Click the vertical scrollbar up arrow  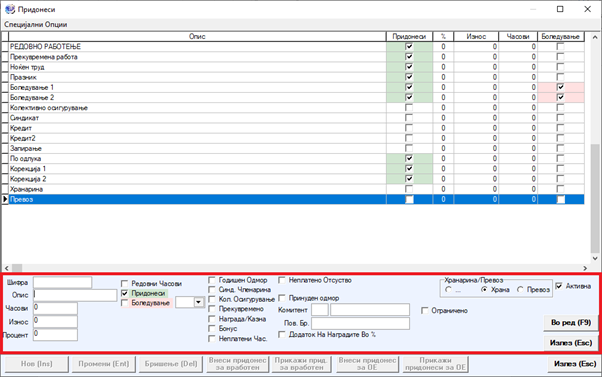pos(595,37)
